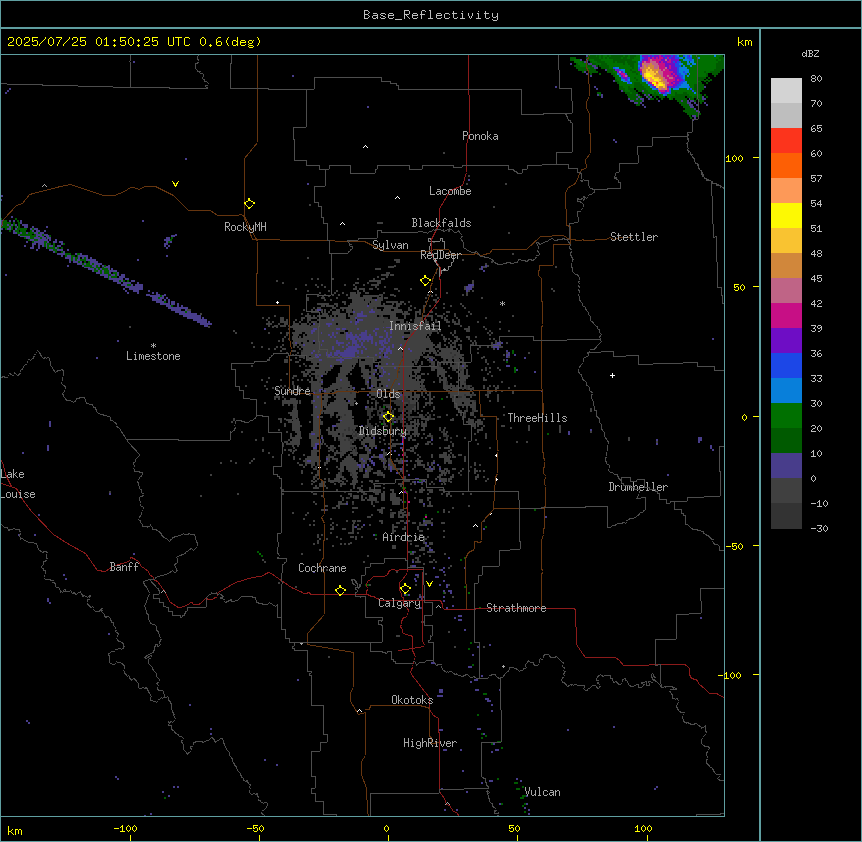This screenshot has width=862, height=842.
Task: Click the Base_Reflectivity title
Action: point(431,15)
